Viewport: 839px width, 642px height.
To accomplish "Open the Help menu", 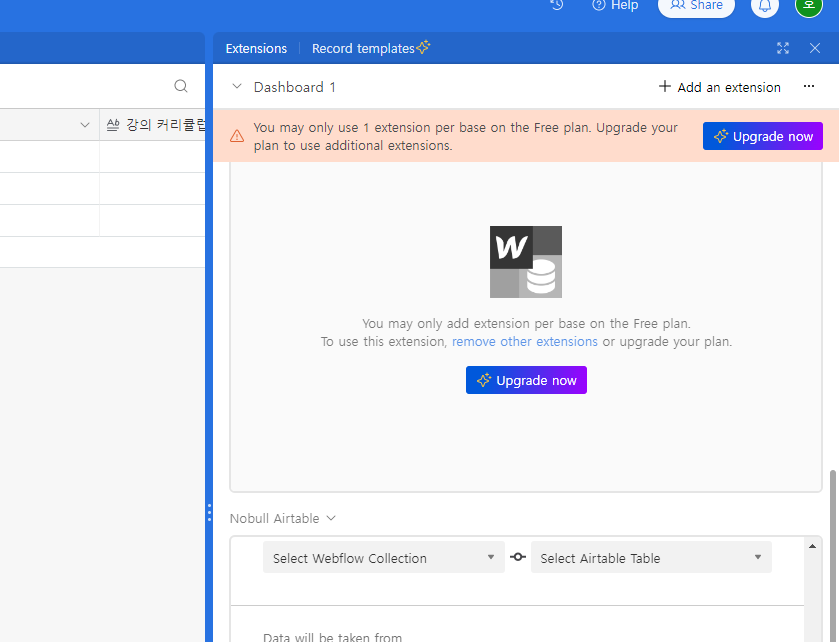I will (x=615, y=5).
